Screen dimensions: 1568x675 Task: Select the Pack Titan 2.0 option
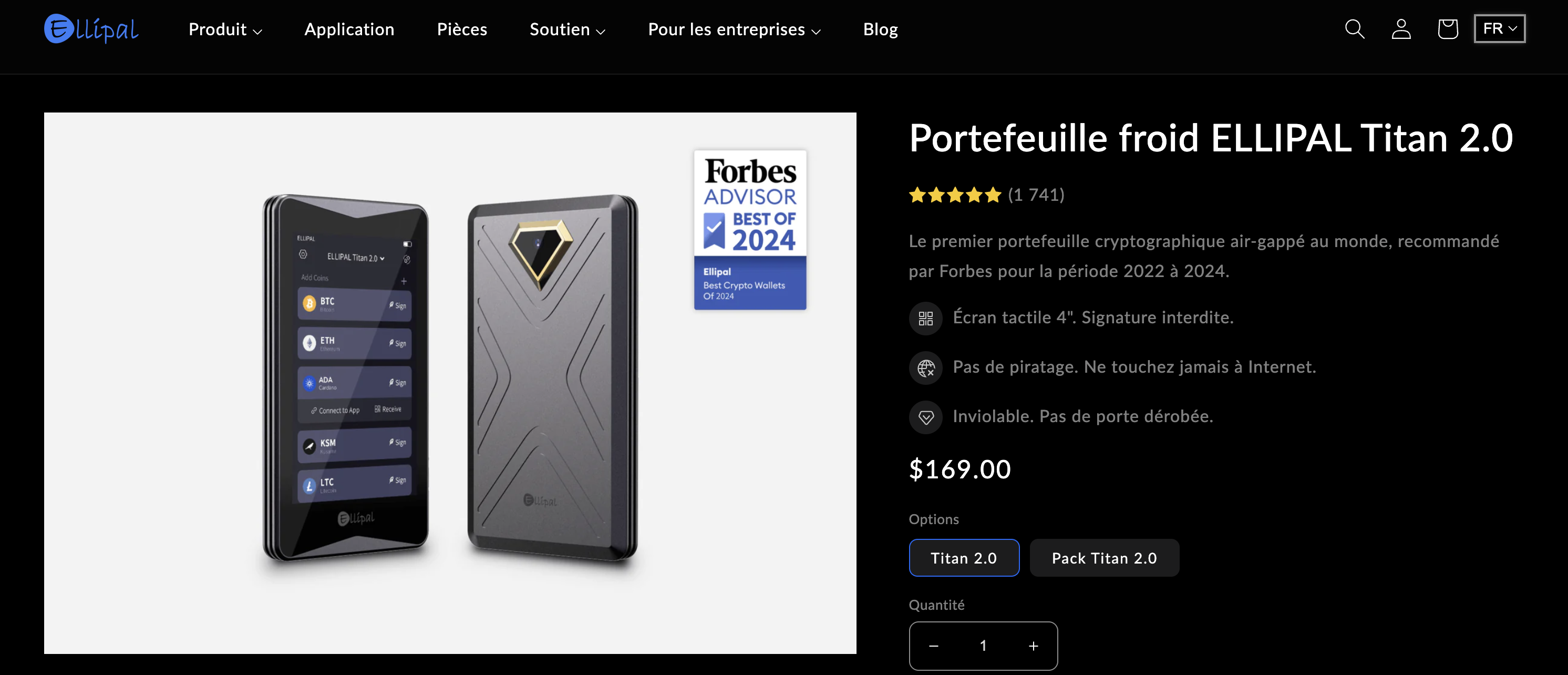click(x=1104, y=557)
